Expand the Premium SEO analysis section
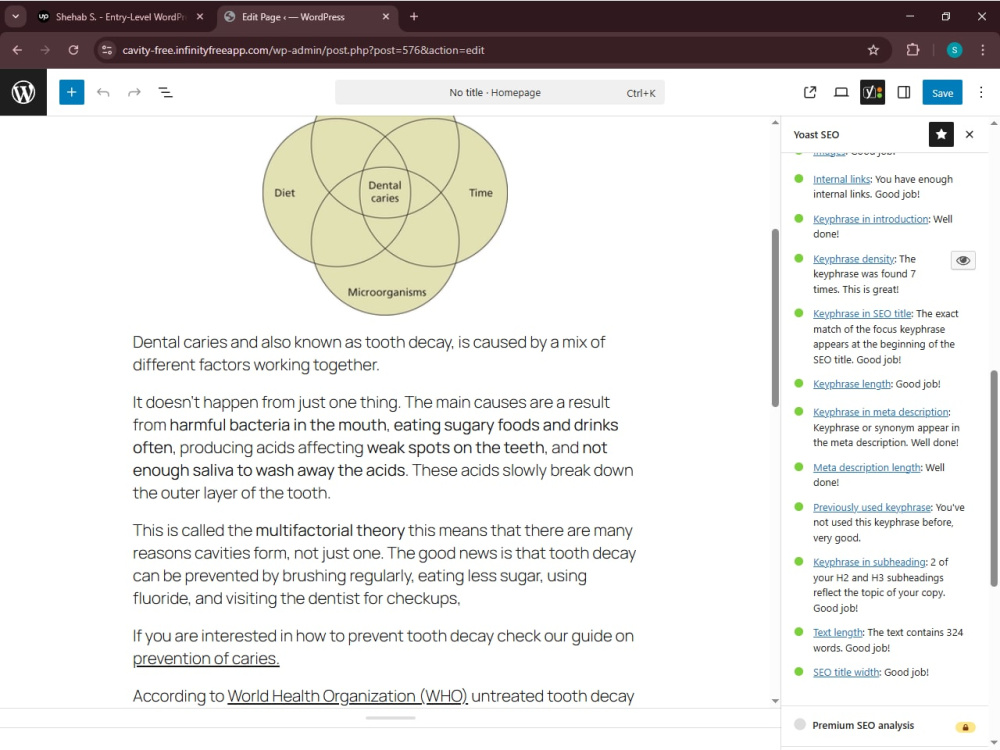This screenshot has height=750, width=1000. pos(885,725)
